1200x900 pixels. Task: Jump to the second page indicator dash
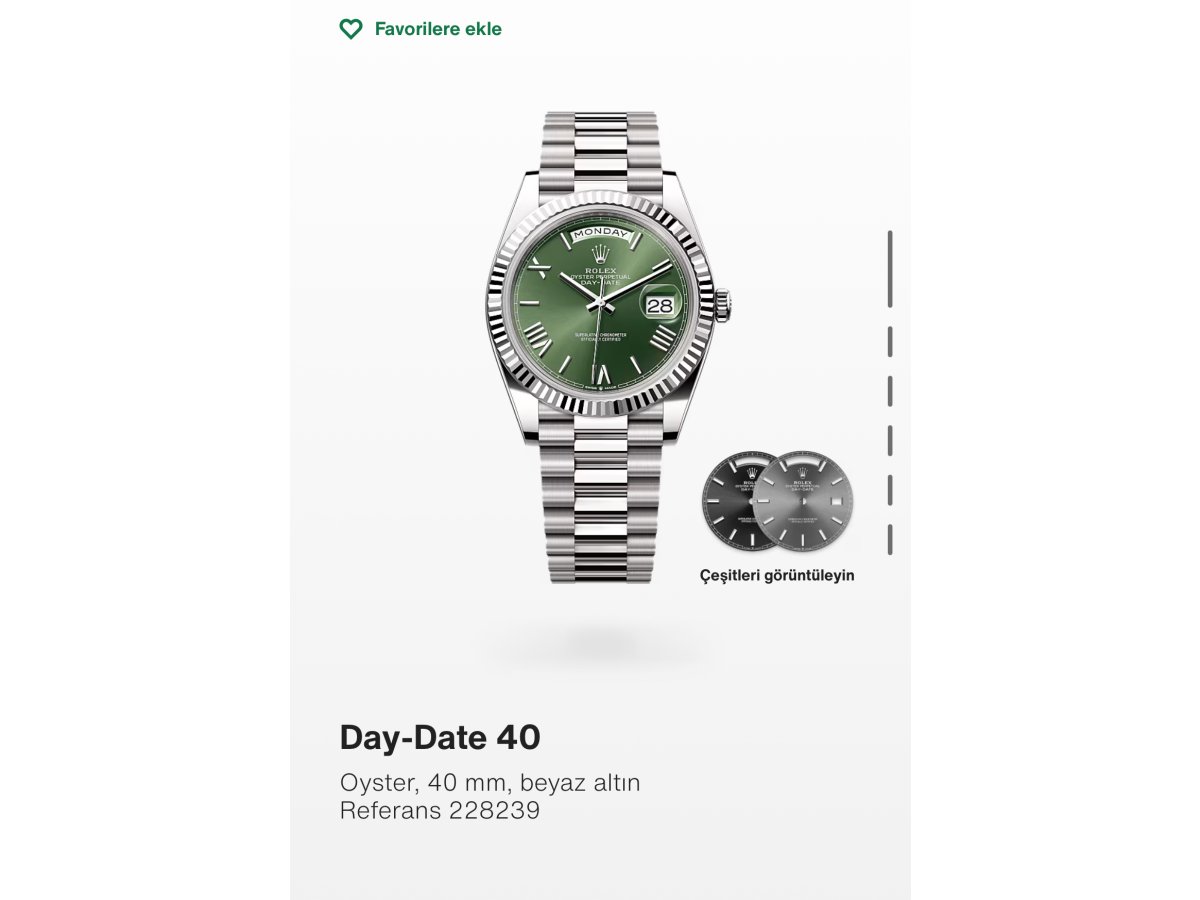click(x=889, y=341)
